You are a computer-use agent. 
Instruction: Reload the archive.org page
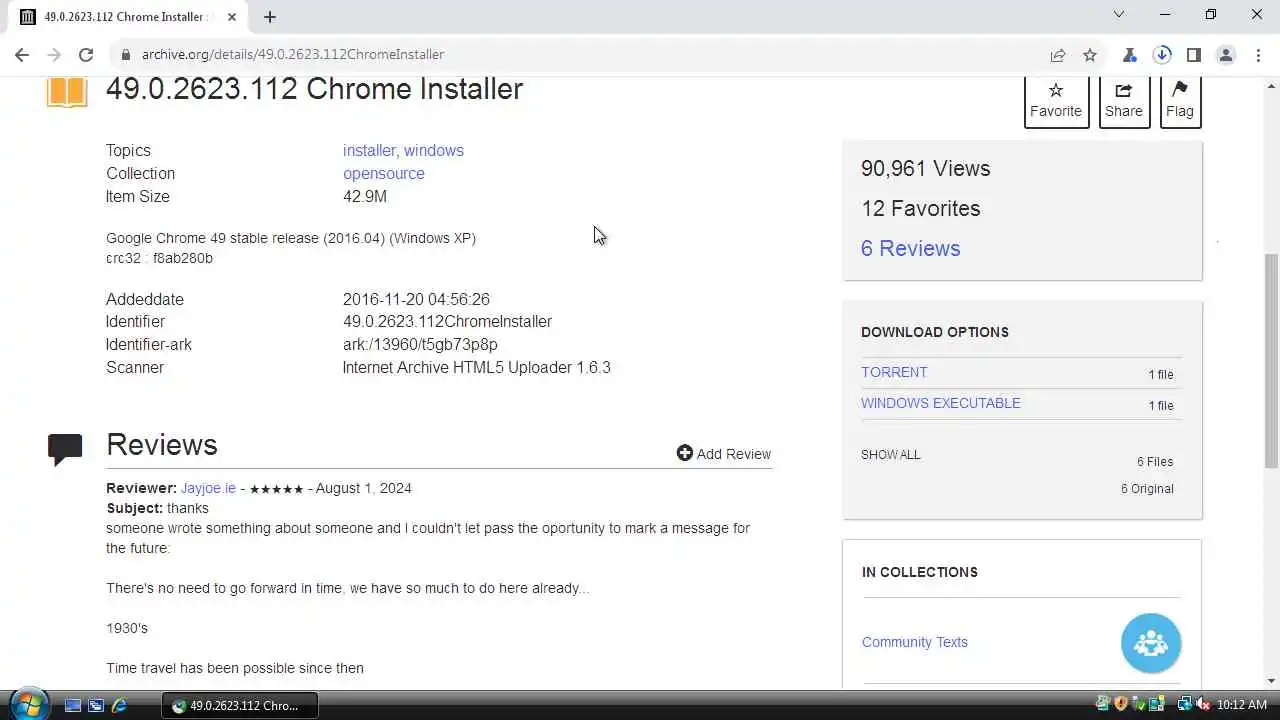(86, 55)
